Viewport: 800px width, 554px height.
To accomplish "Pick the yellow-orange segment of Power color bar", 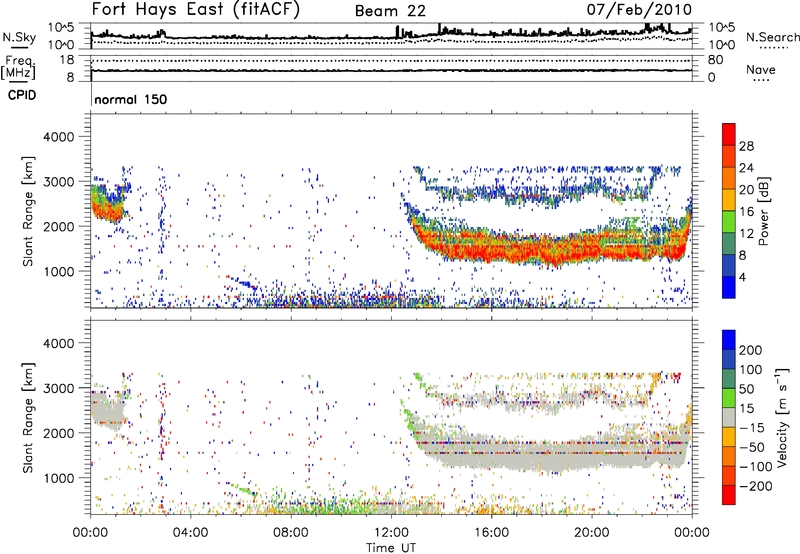I will tap(729, 199).
